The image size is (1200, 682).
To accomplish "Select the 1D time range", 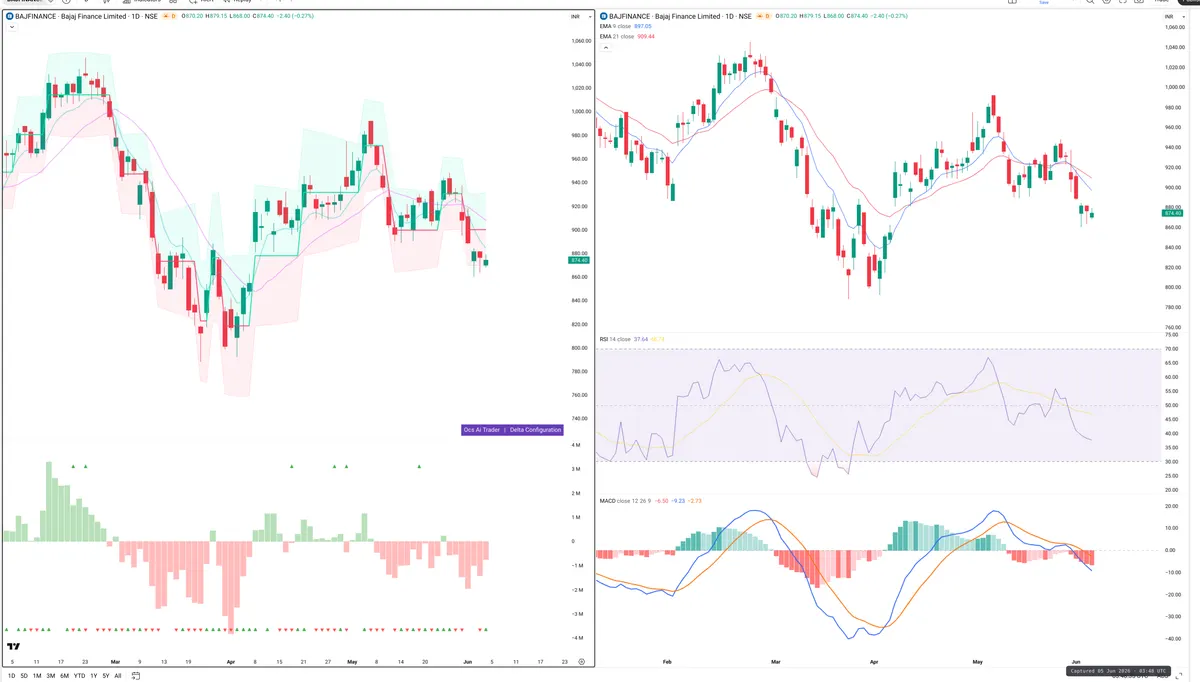I will (x=10, y=676).
